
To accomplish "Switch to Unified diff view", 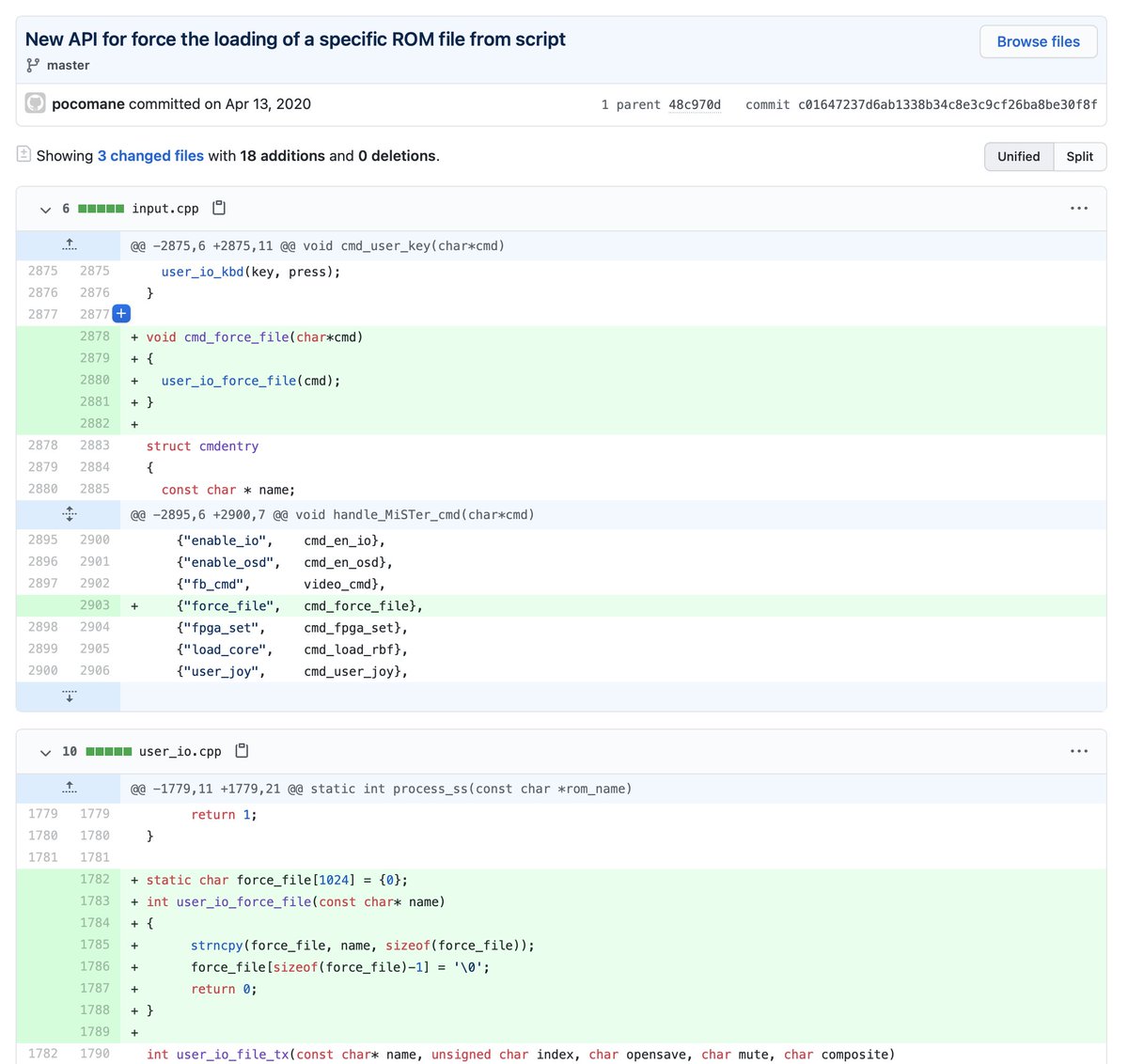I will (1018, 157).
